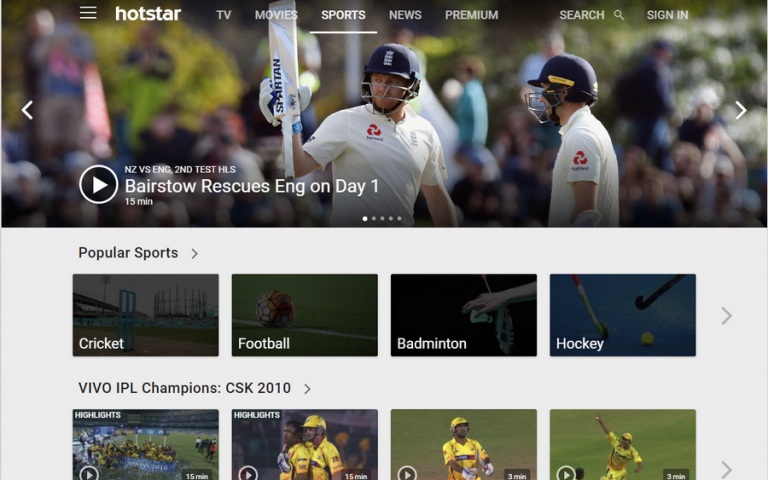Expand VIVO IPL Champions section chevron

307,389
